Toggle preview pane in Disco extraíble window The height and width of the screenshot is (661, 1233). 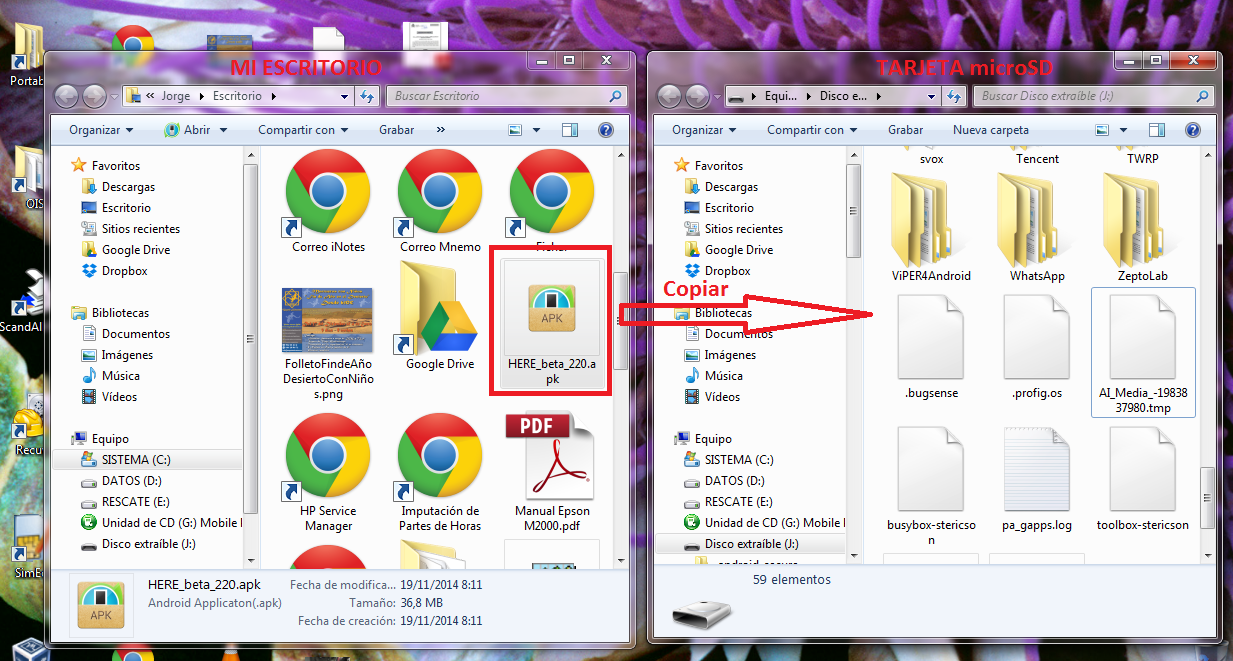[1157, 130]
